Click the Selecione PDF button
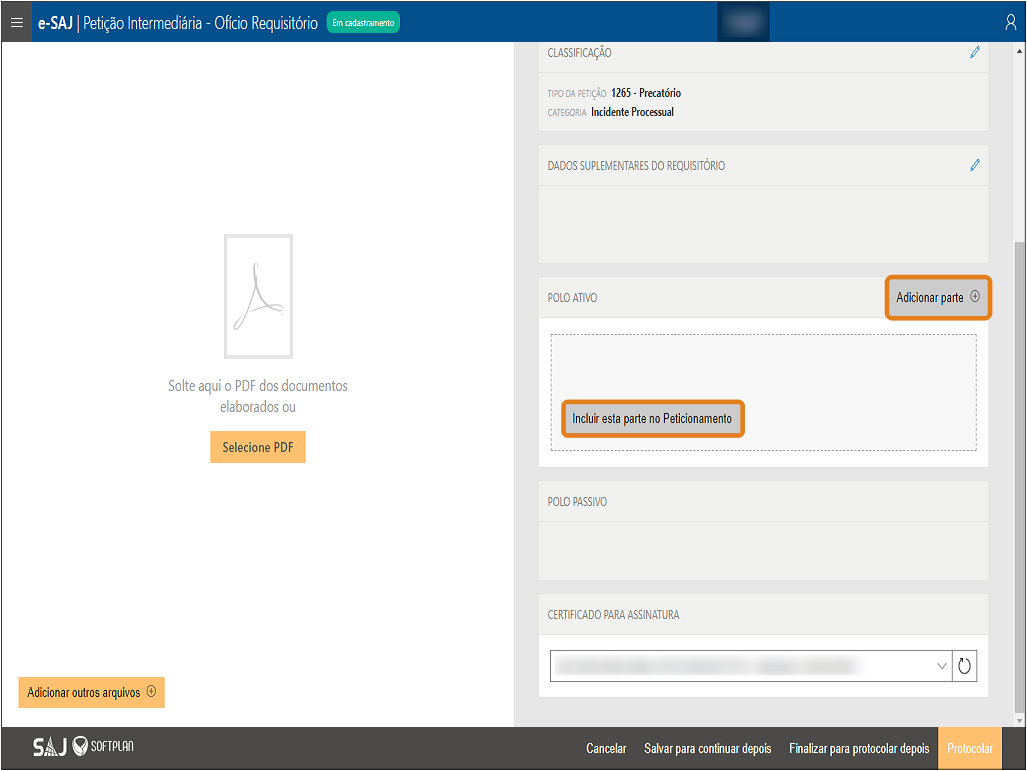This screenshot has height=771, width=1027. coord(257,447)
